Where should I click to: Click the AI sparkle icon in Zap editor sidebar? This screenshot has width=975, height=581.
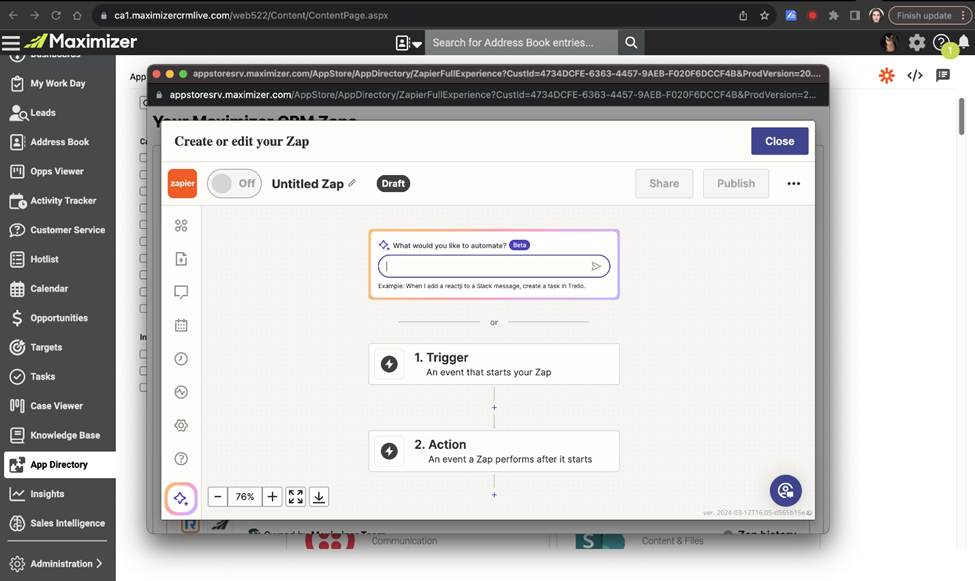181,498
